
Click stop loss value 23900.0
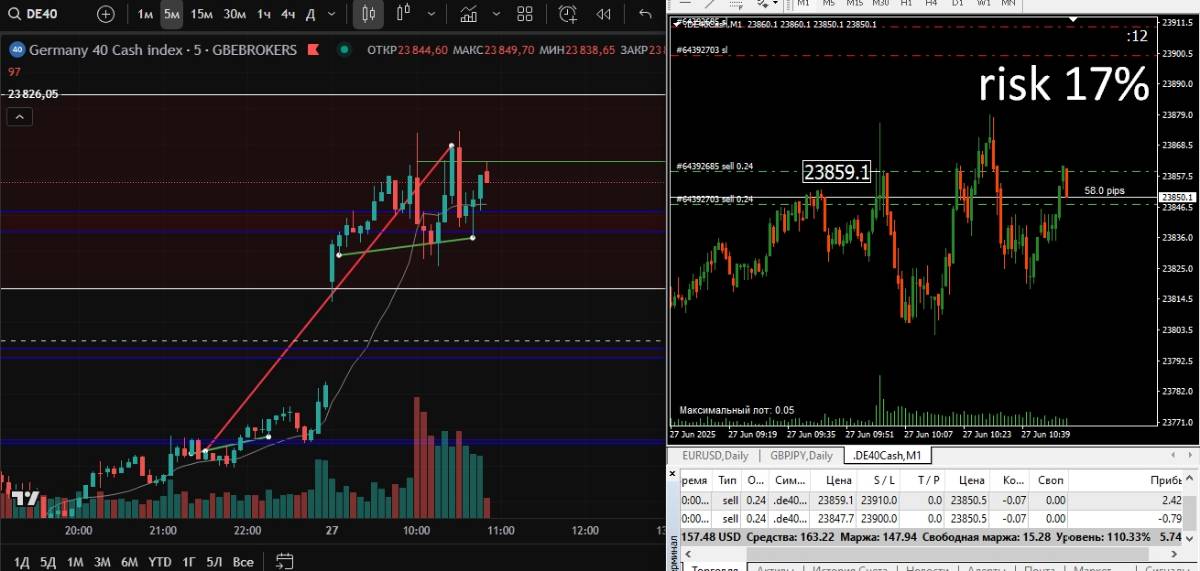coord(878,519)
